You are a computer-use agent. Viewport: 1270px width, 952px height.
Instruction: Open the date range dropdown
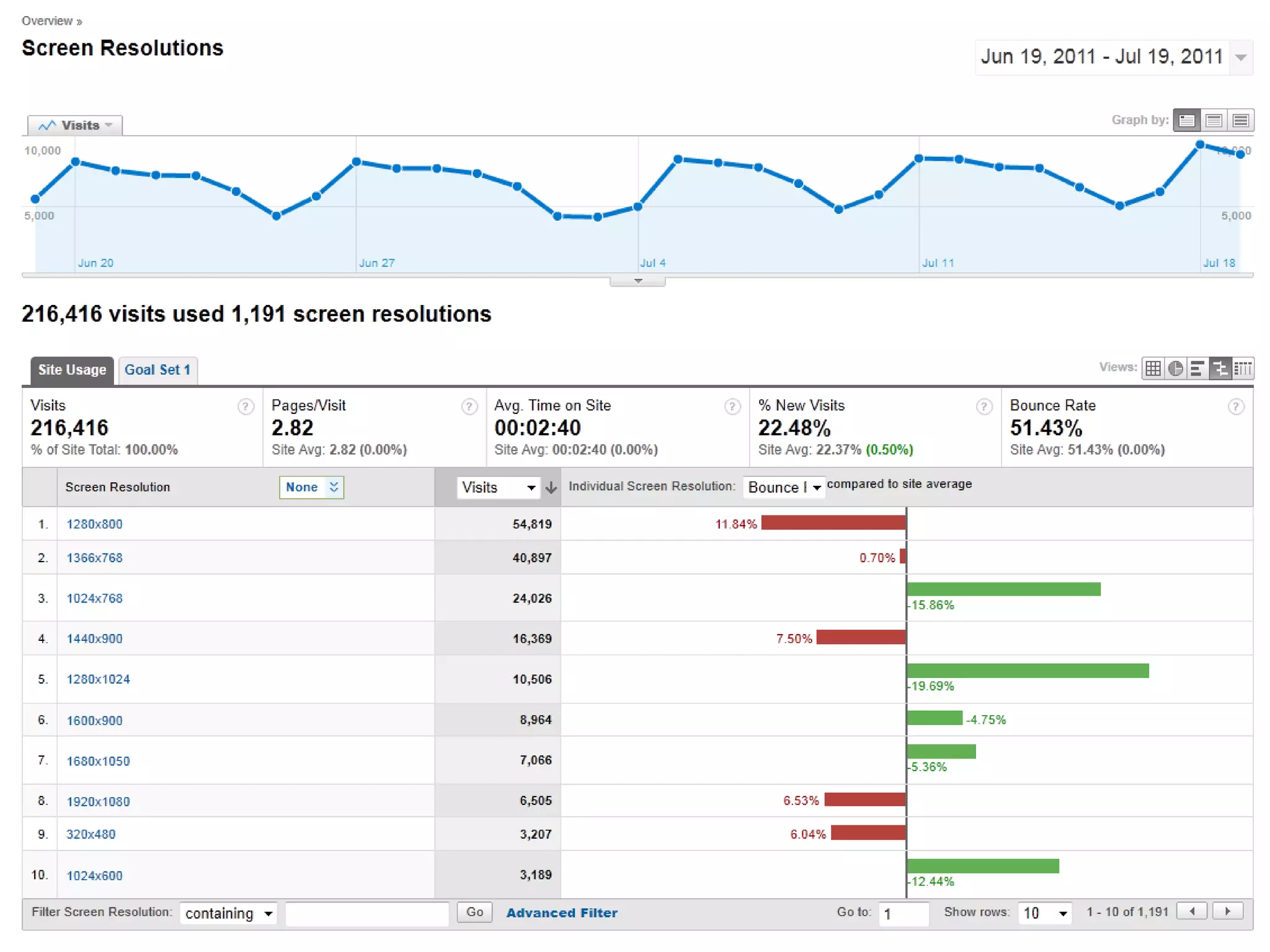pos(1240,58)
